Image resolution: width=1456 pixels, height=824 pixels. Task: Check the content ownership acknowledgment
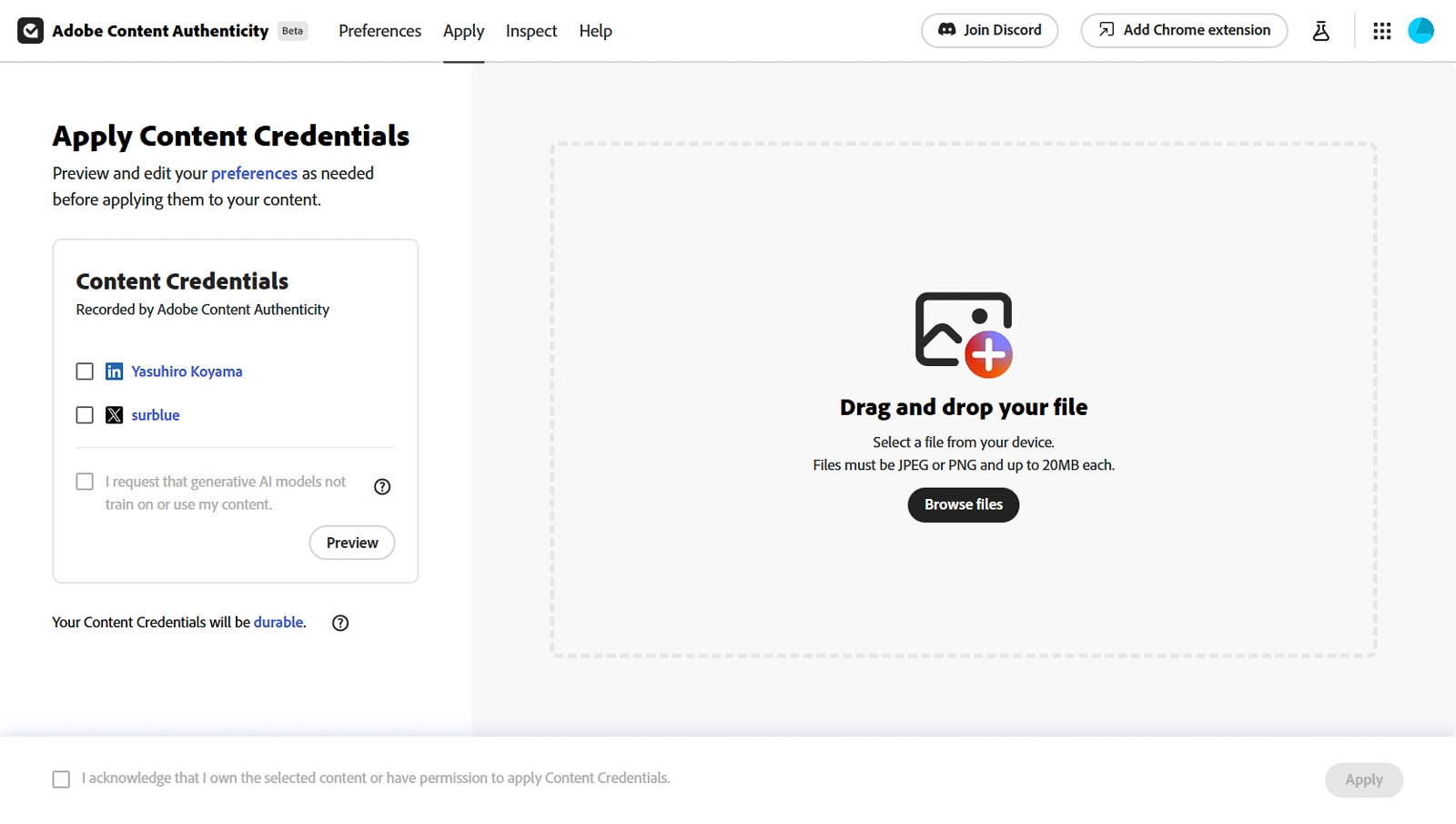click(61, 778)
